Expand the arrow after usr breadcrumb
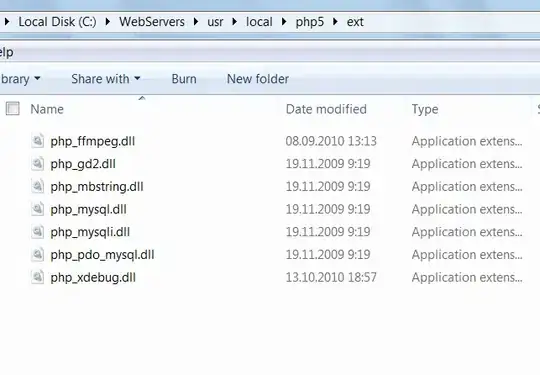This screenshot has width=540, height=375. tap(235, 22)
